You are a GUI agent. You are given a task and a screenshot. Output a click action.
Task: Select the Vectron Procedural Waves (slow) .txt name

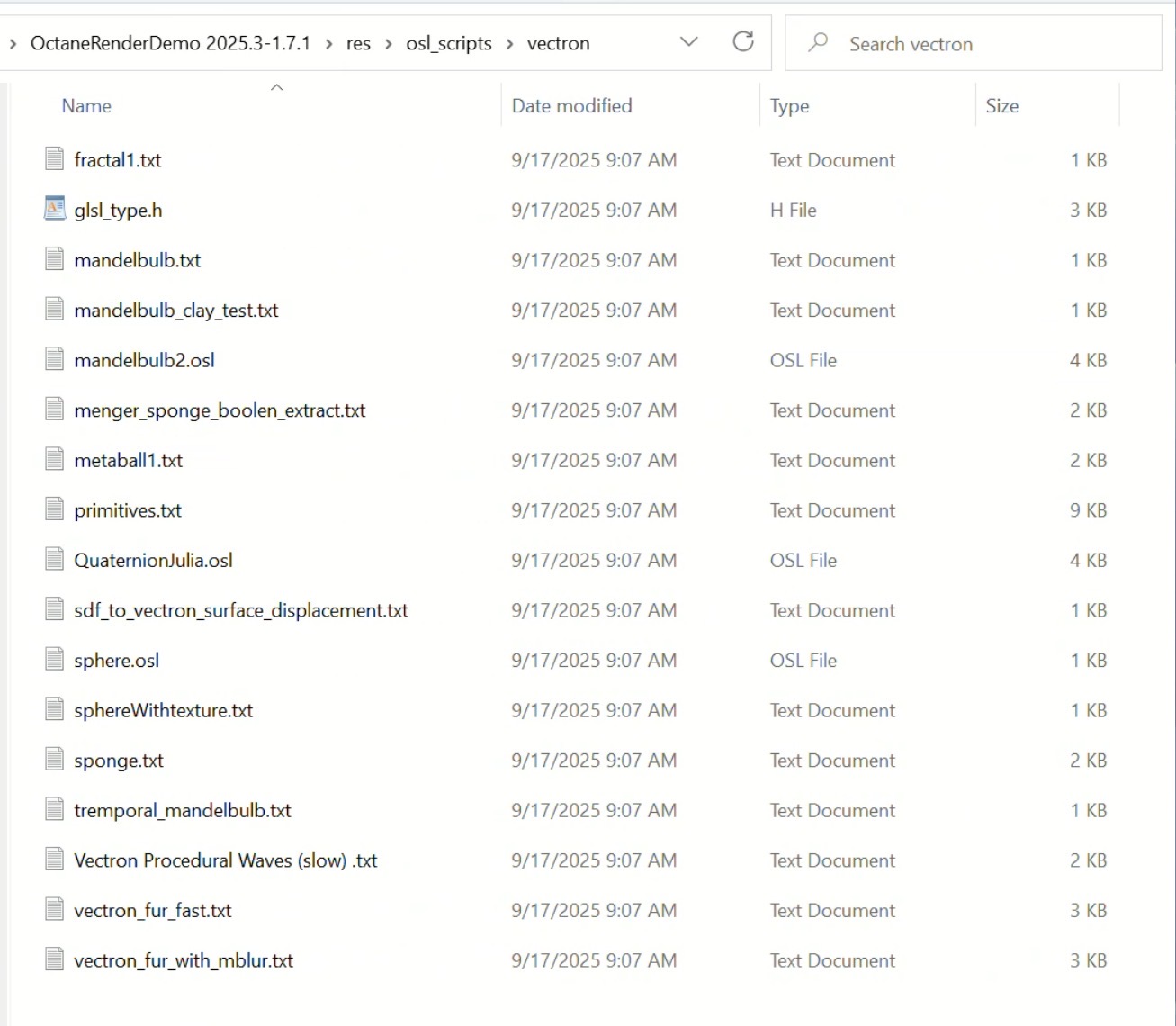[226, 860]
